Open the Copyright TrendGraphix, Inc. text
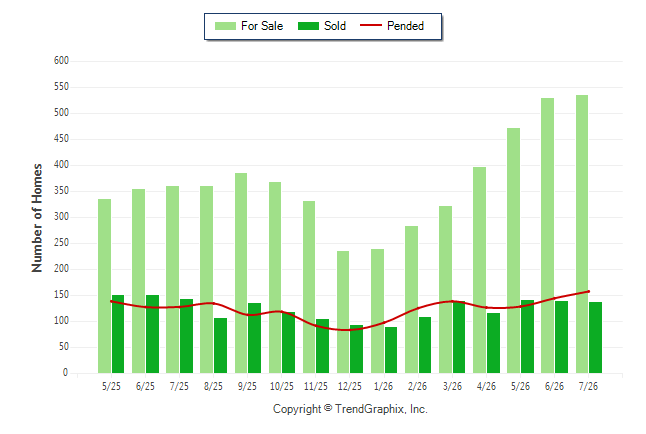The image size is (646, 434). click(350, 409)
